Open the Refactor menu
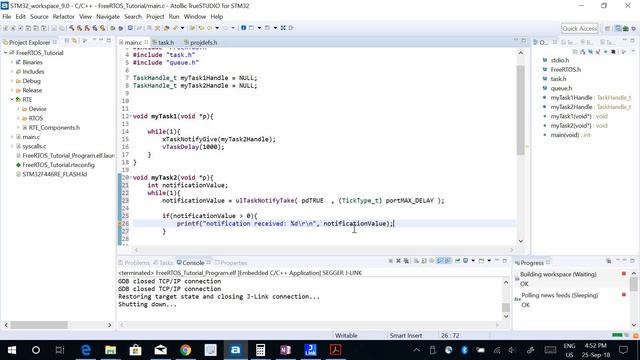This screenshot has height=360, width=640. pos(63,17)
